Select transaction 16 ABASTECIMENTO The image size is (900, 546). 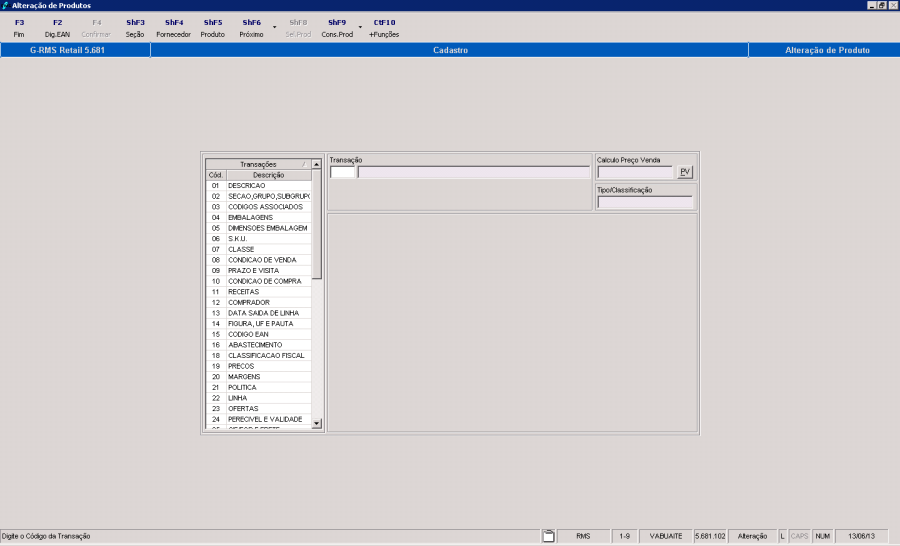(x=258, y=345)
